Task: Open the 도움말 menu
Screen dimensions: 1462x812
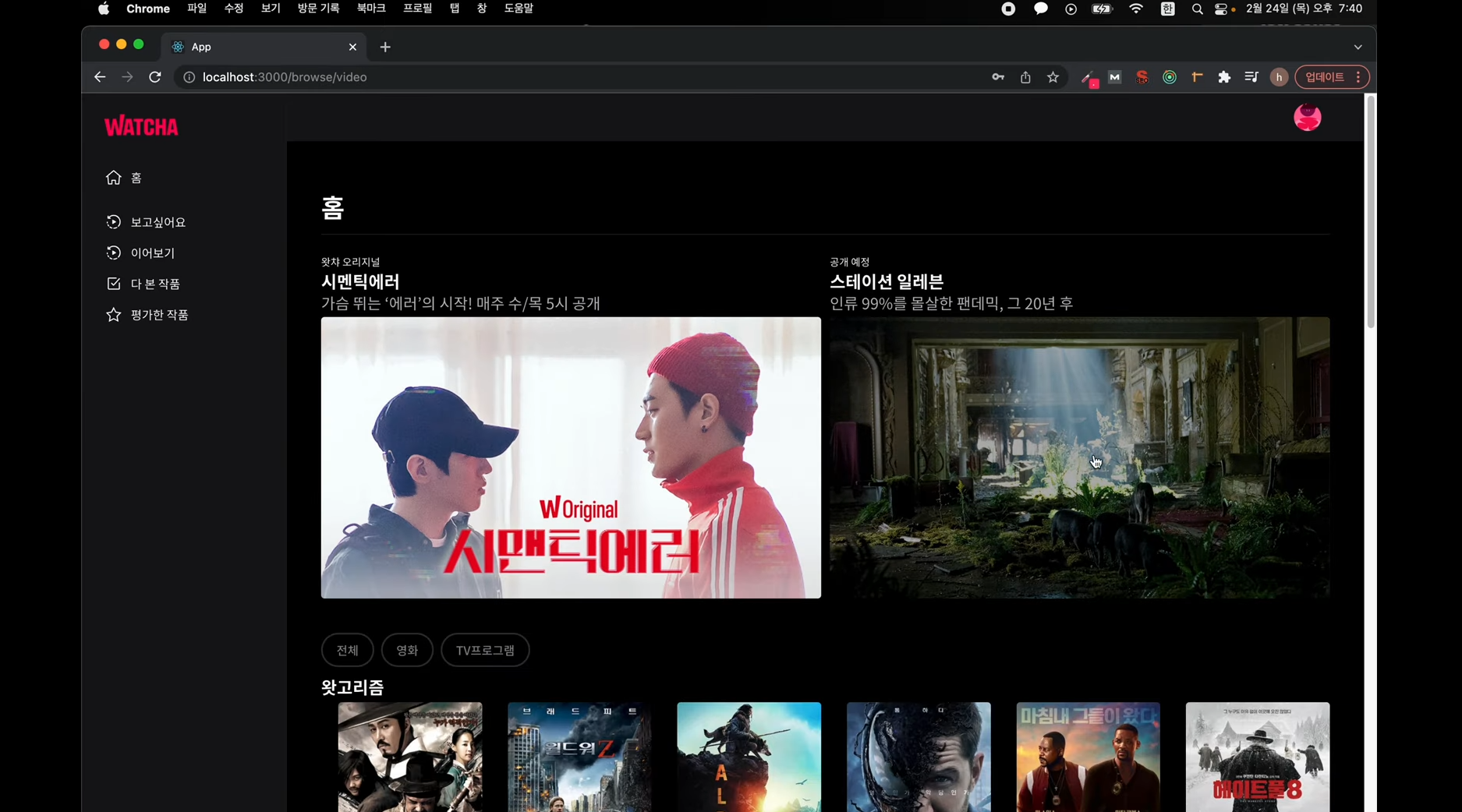Action: pyautogui.click(x=519, y=9)
